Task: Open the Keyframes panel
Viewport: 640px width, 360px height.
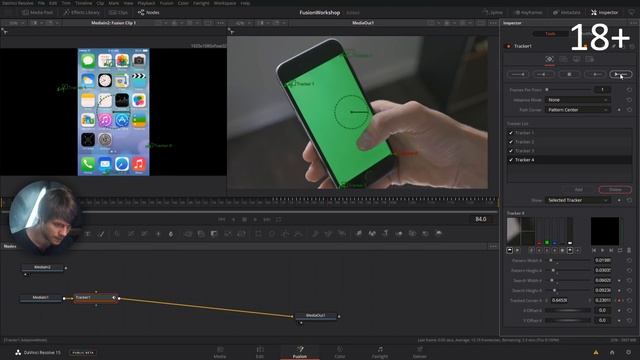Action: [529, 13]
